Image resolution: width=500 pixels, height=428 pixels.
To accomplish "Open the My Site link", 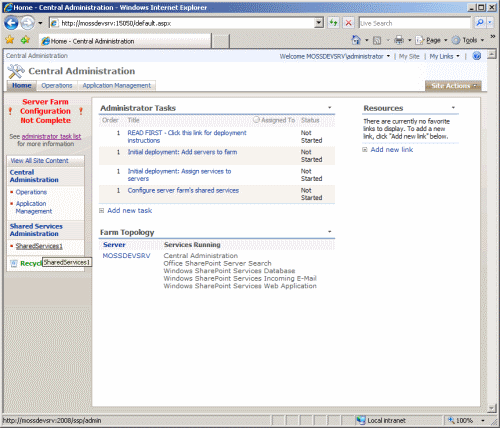I will coord(409,56).
